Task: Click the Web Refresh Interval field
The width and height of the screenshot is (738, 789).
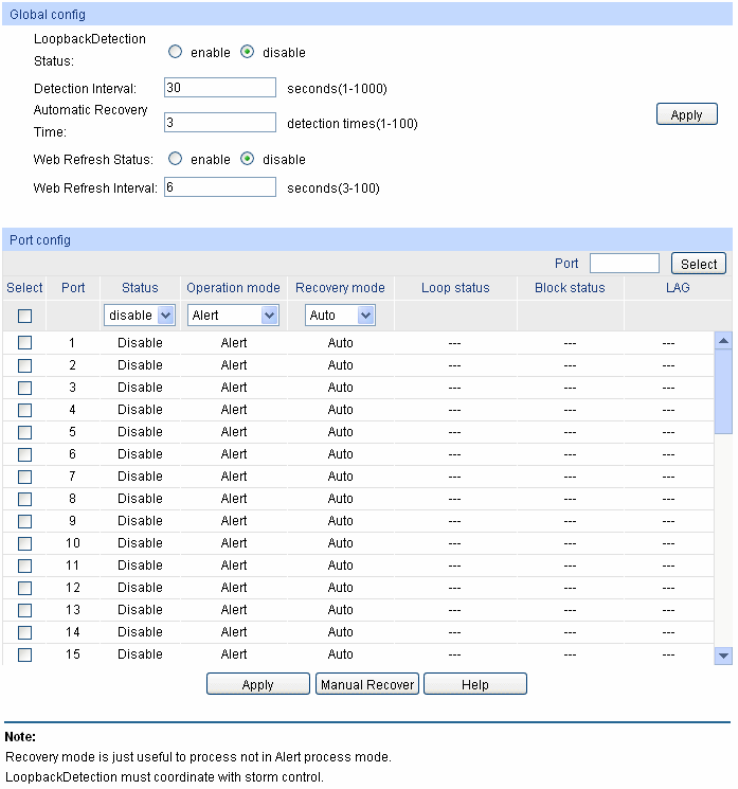Action: (219, 187)
